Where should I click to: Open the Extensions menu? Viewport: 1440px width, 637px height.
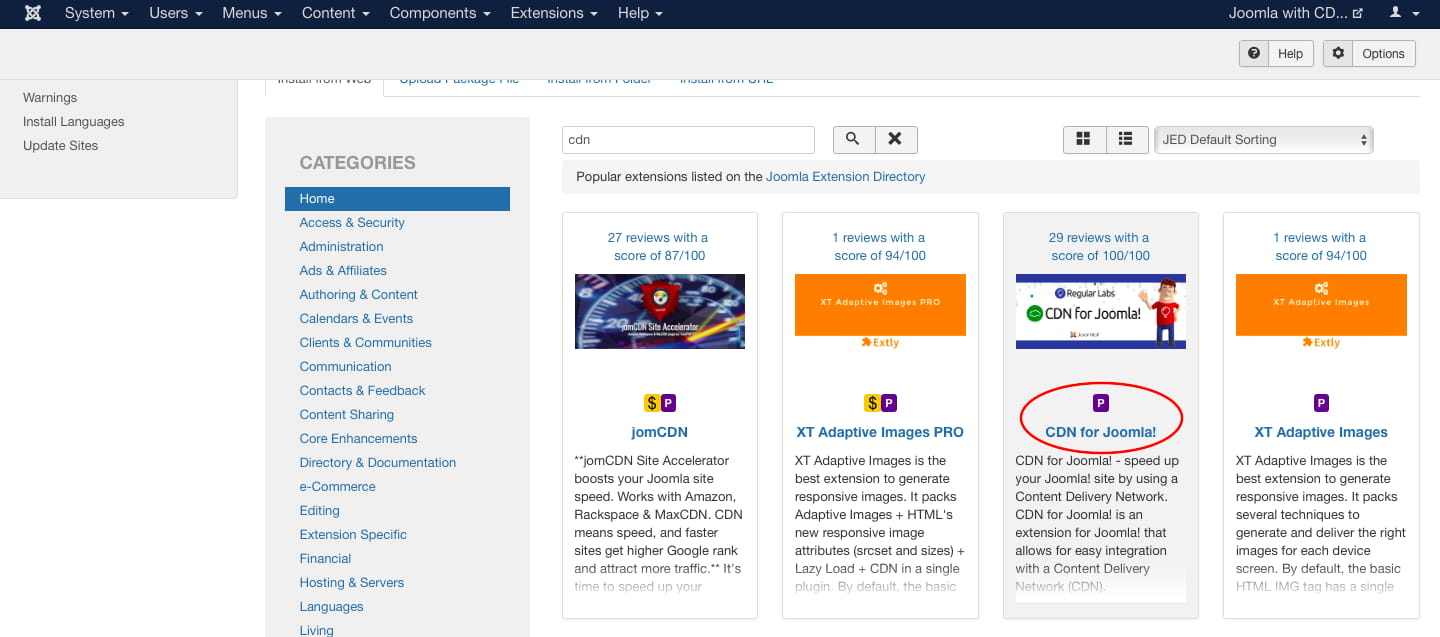pyautogui.click(x=554, y=13)
